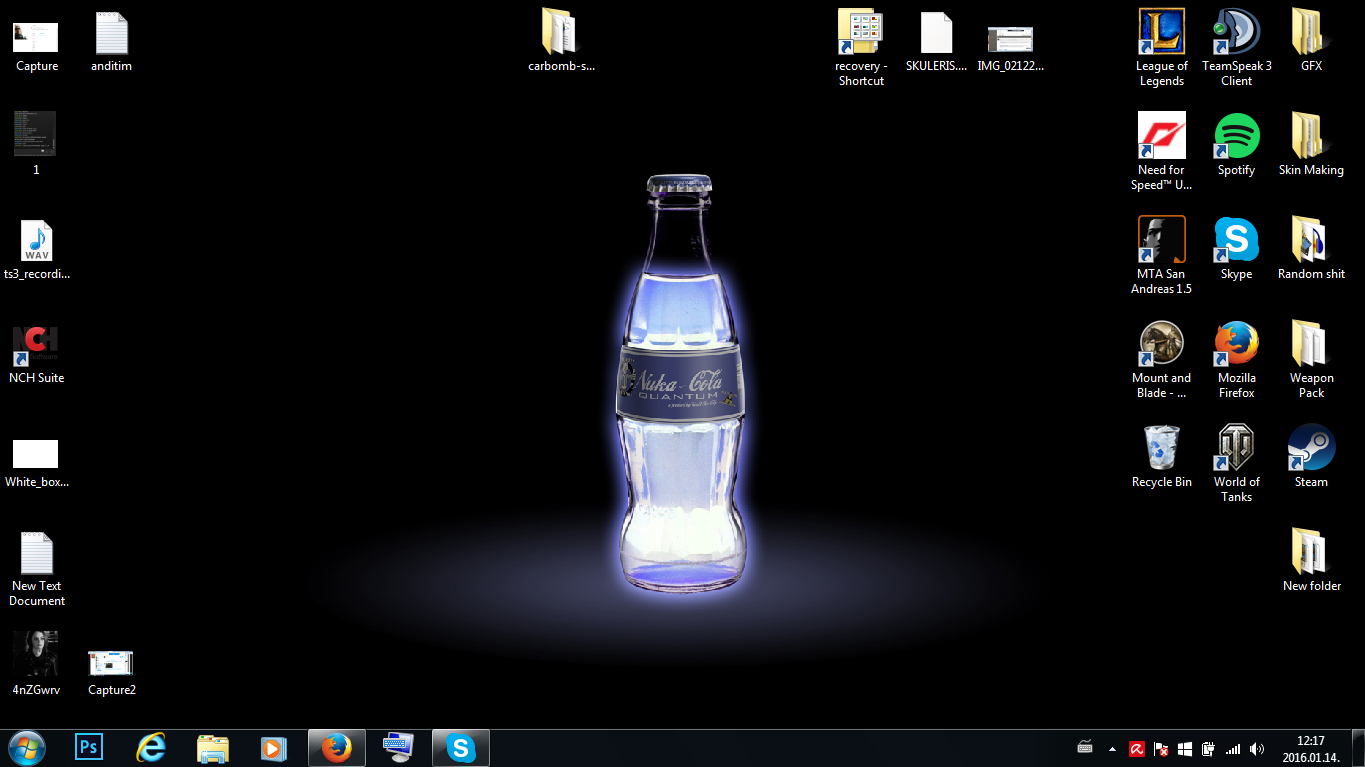Select the World of Tanks shortcut
This screenshot has width=1365, height=767.
[1236, 464]
